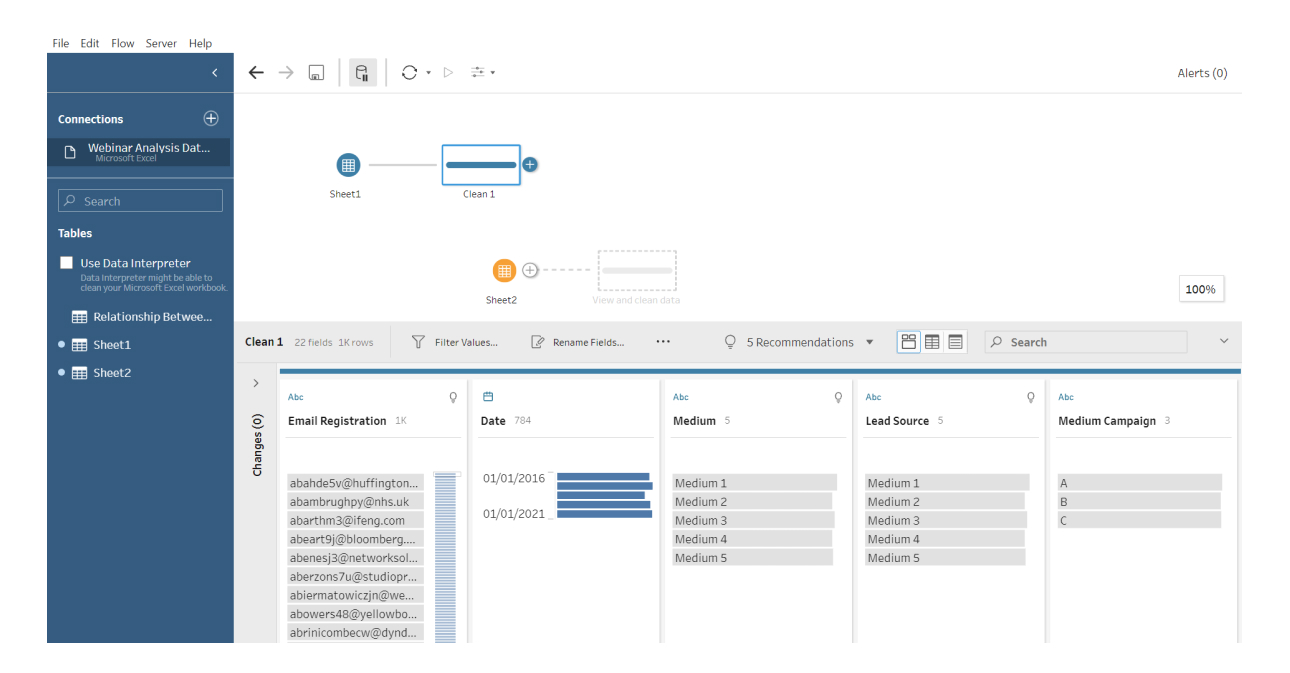
Task: Open the File menu
Action: [x=61, y=43]
